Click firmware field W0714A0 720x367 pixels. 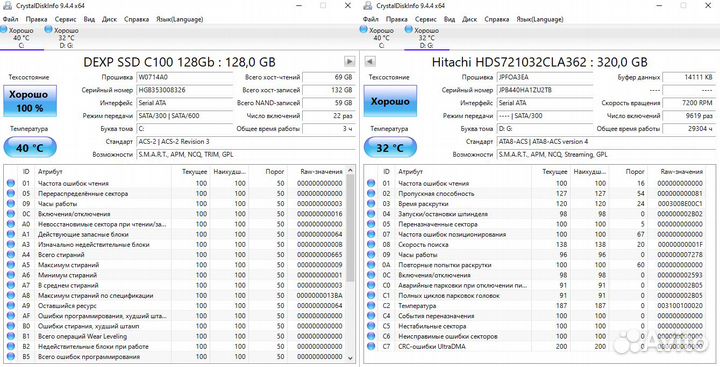click(x=185, y=77)
